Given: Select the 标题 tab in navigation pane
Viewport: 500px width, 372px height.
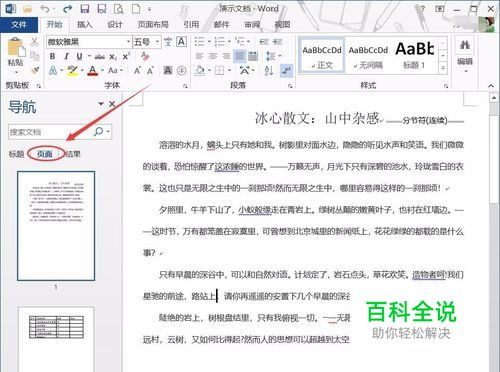Looking at the screenshot, I should click(16, 154).
